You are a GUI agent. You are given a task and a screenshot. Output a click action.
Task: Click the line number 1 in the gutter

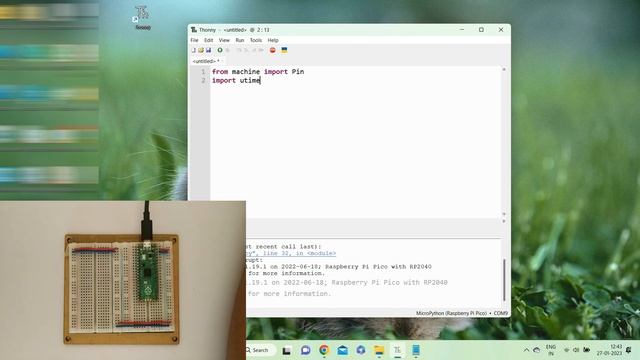(x=203, y=72)
